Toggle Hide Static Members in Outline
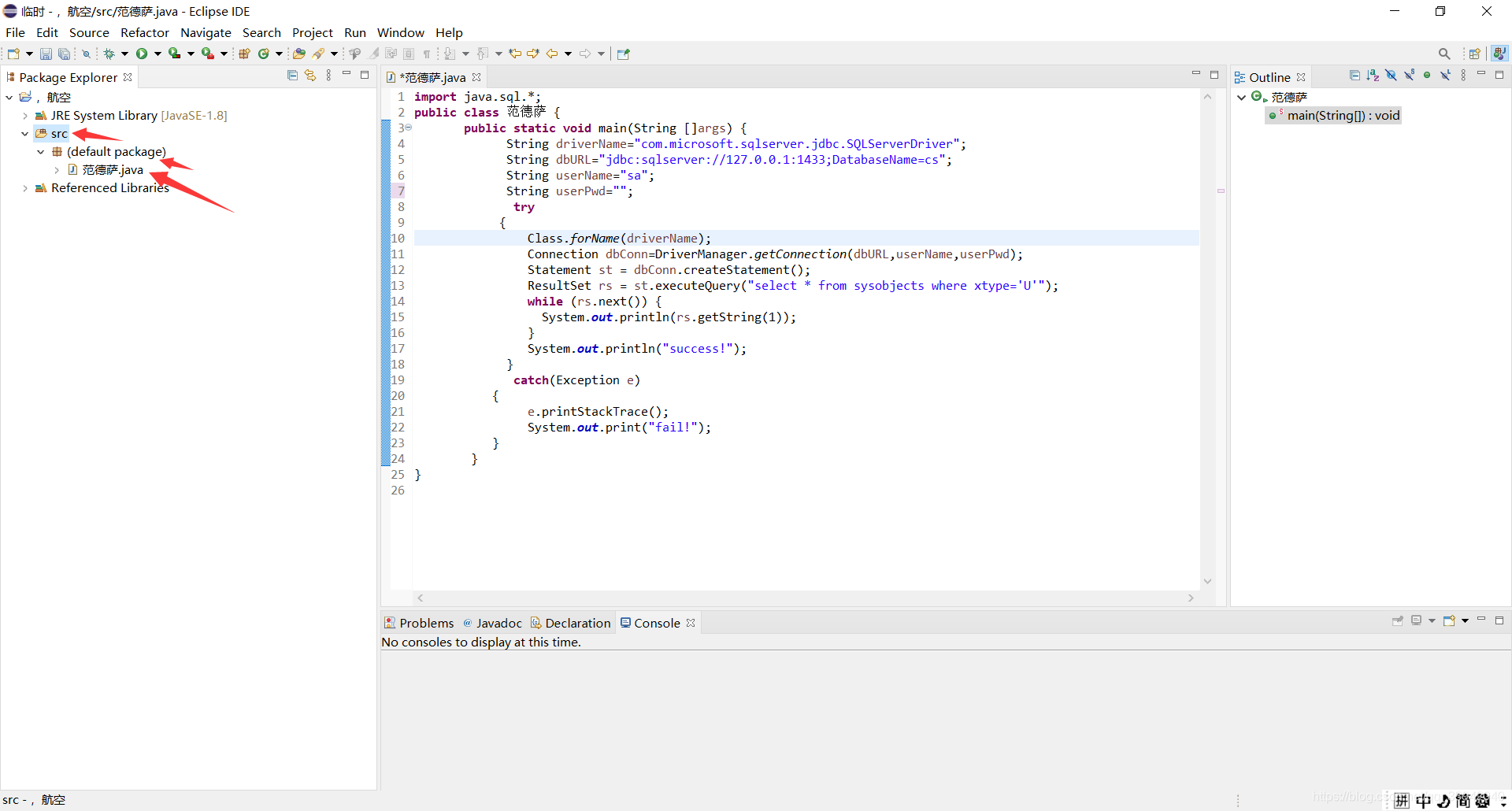 (1409, 76)
